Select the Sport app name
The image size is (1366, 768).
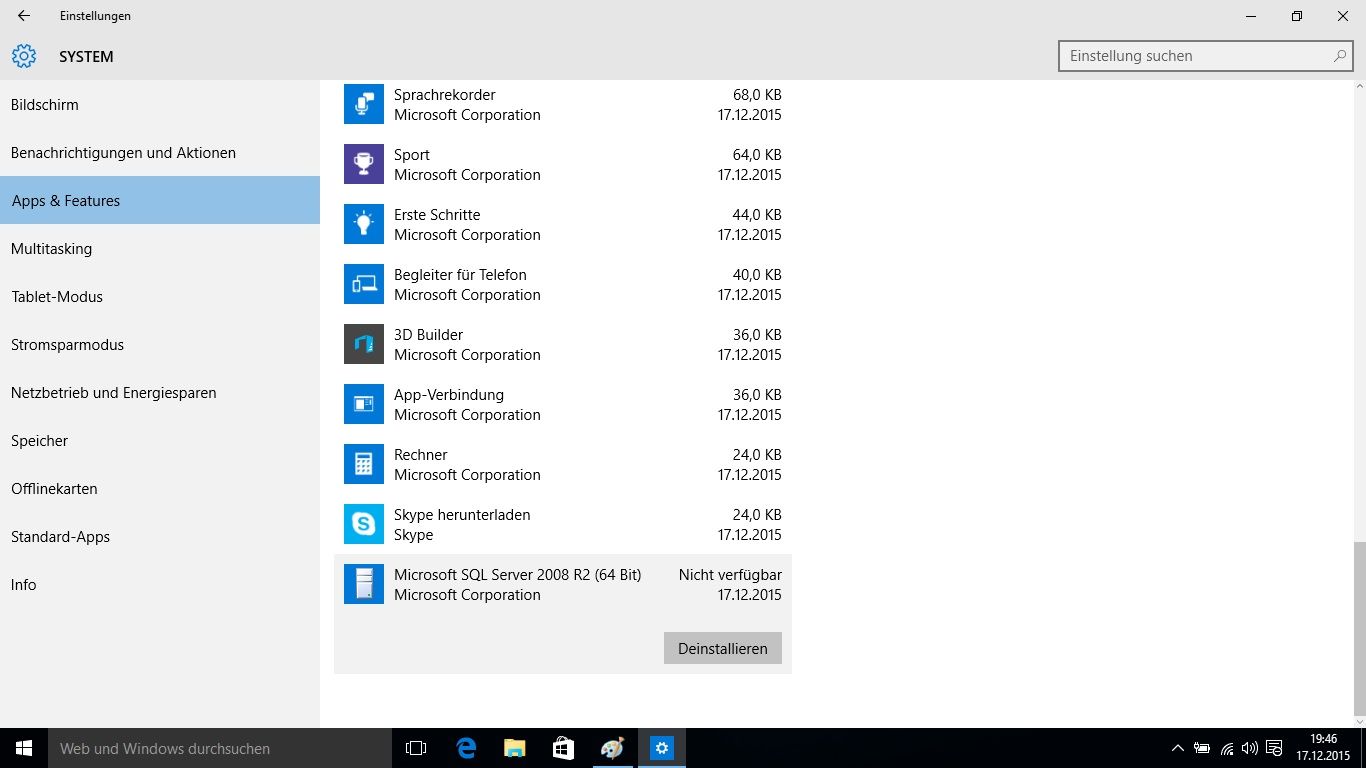(x=412, y=155)
